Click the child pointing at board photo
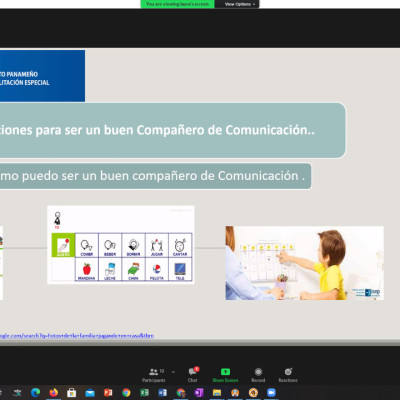This screenshot has height=400, width=400. [x=304, y=263]
